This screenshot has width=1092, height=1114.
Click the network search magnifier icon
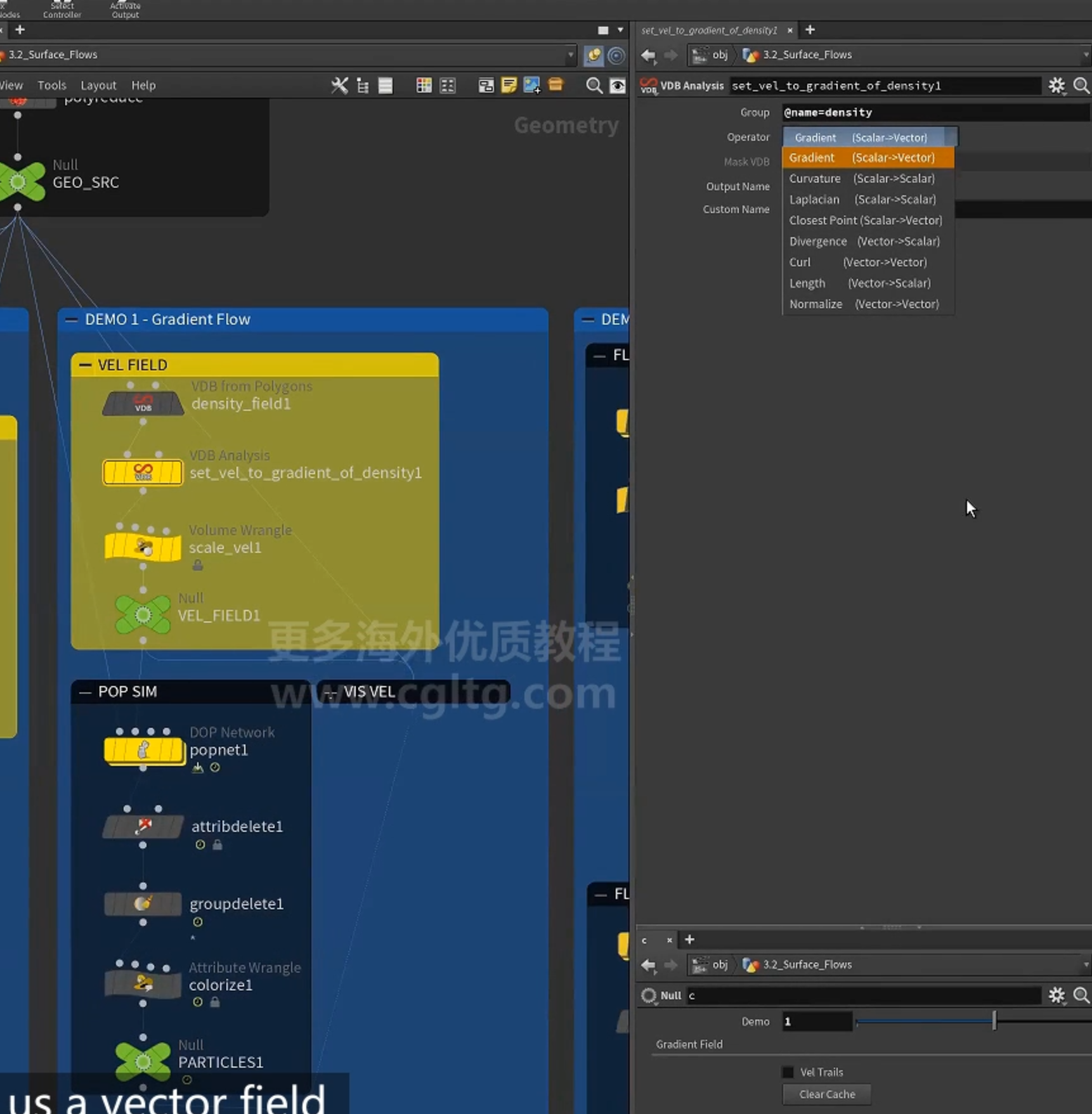point(594,86)
